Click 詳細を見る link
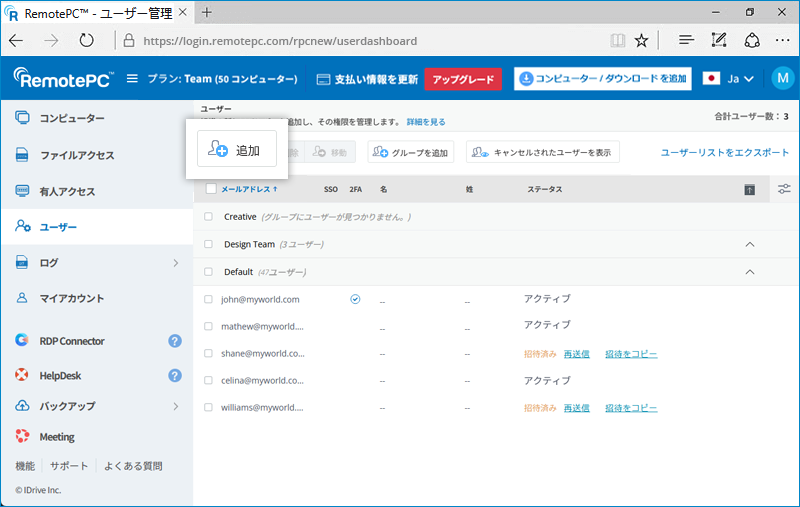800x507 pixels. click(426, 122)
